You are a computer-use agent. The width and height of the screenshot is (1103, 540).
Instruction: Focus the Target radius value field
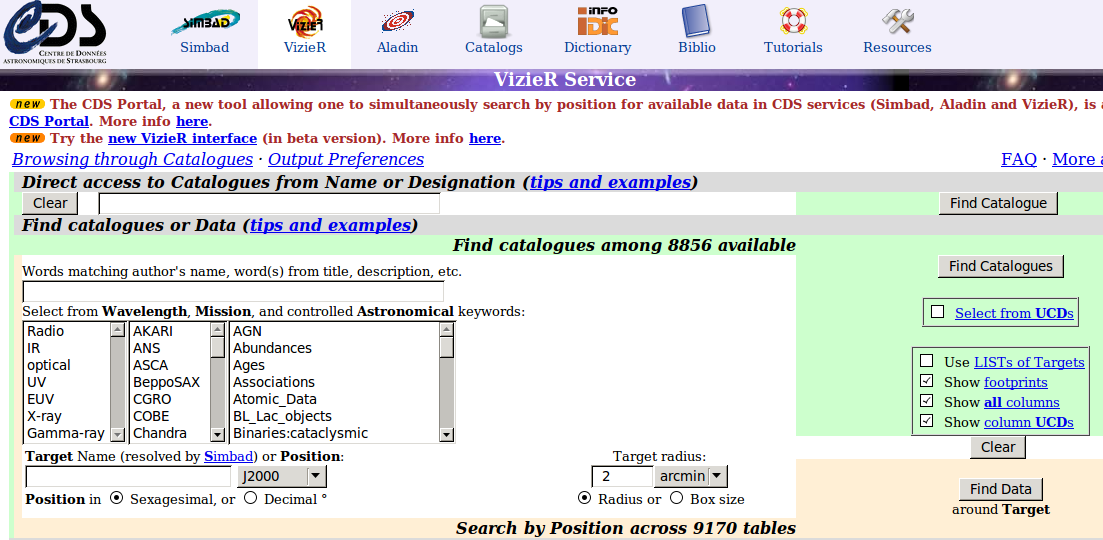(x=623, y=476)
